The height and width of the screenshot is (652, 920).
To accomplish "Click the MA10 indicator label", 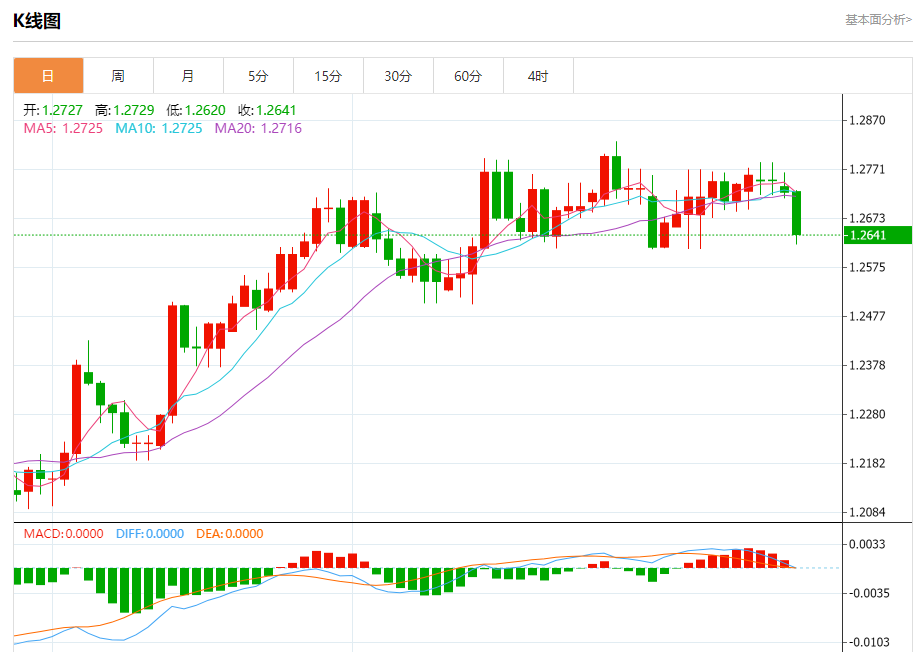I will pos(158,128).
